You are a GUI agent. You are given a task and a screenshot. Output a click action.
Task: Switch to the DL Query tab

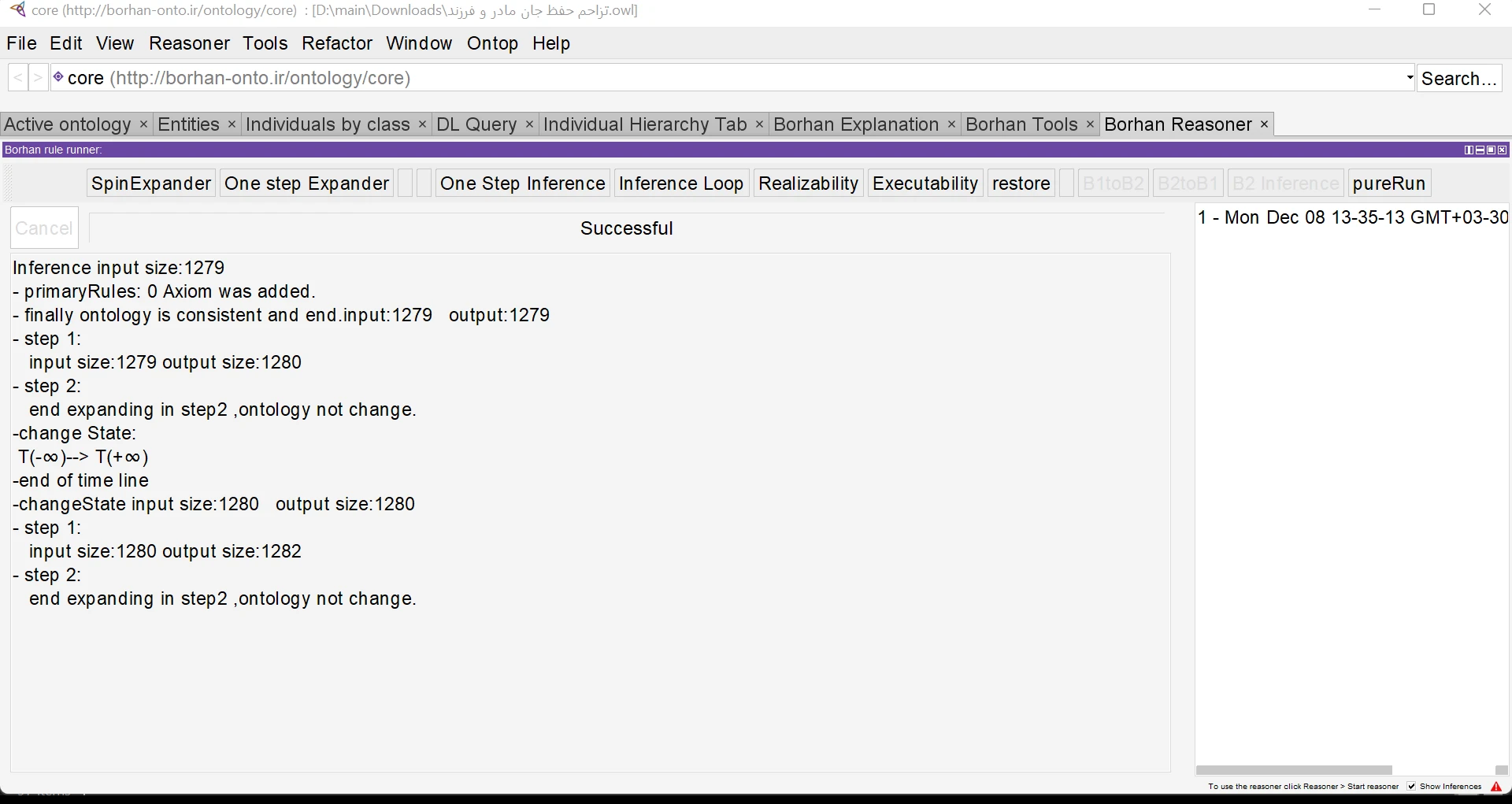(477, 124)
